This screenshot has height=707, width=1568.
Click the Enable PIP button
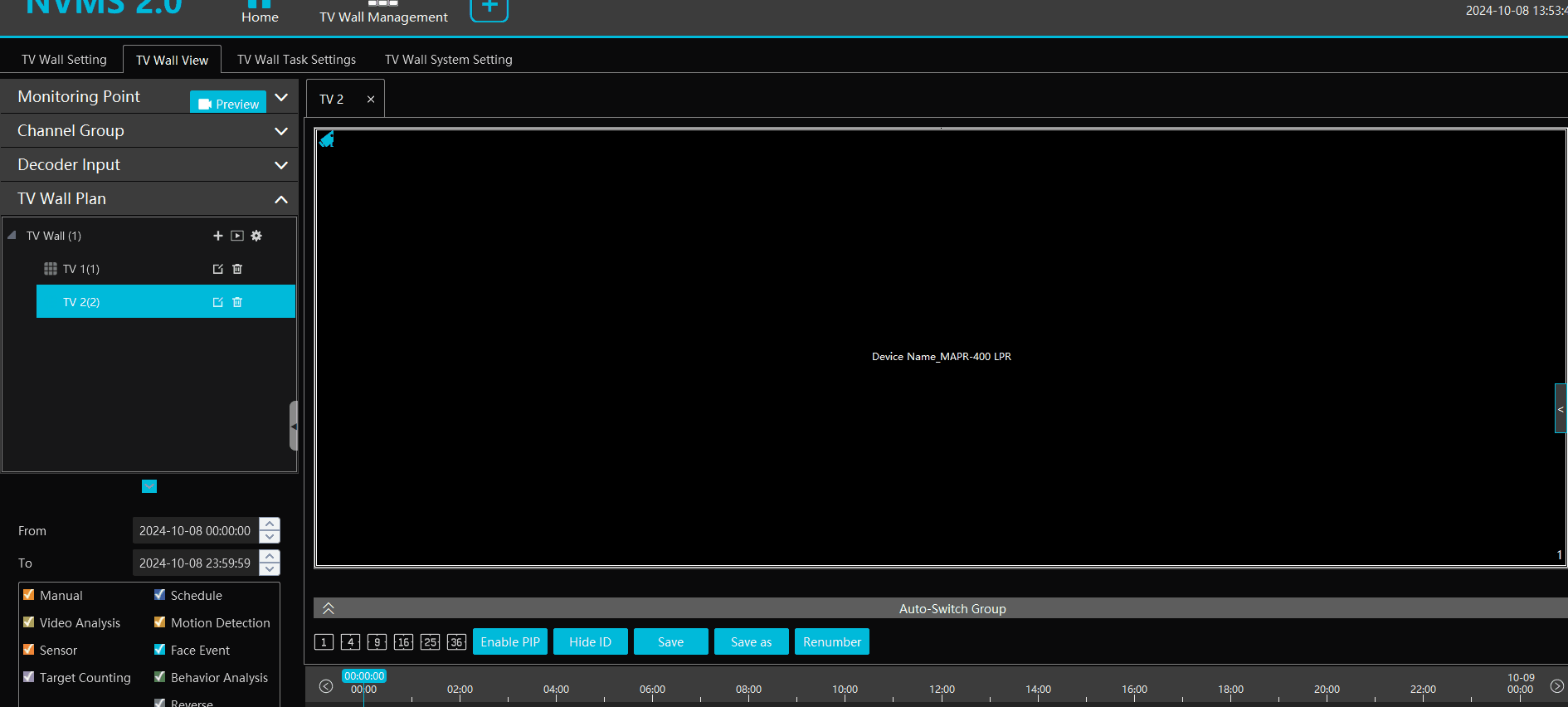[x=510, y=642]
